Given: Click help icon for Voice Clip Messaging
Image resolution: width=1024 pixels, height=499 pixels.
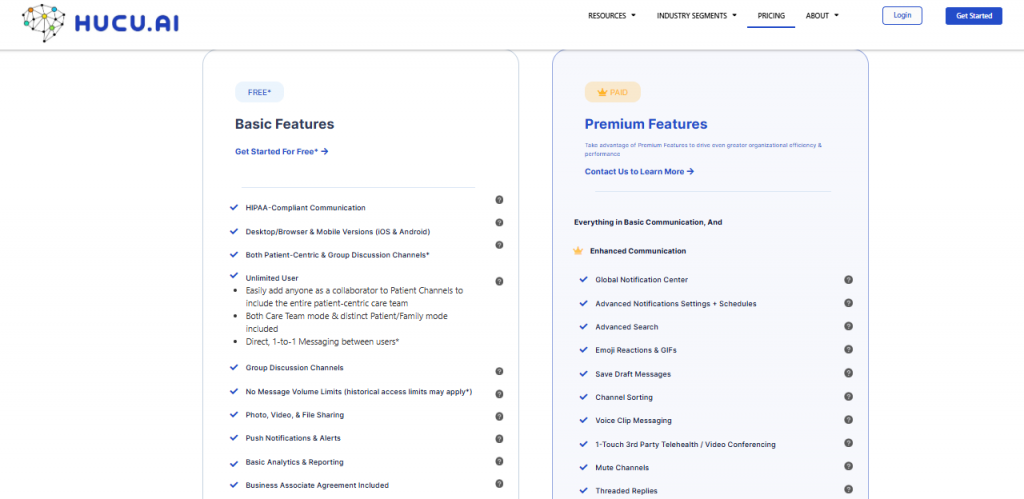Looking at the screenshot, I should (x=848, y=420).
